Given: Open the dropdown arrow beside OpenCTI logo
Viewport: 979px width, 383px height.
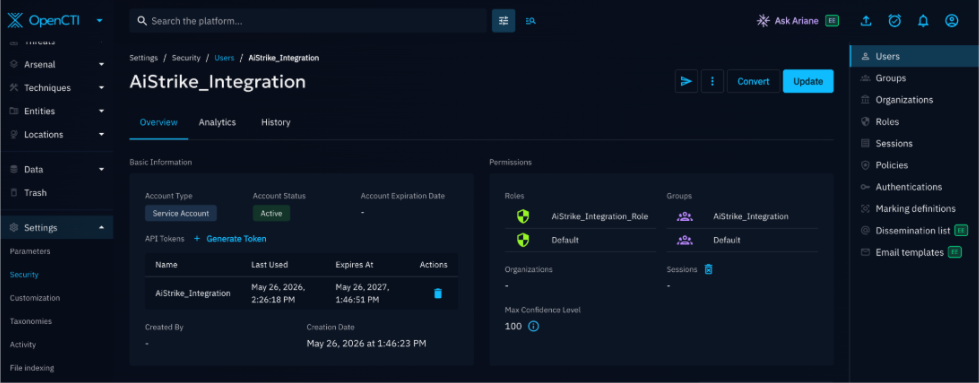Looking at the screenshot, I should click(100, 21).
